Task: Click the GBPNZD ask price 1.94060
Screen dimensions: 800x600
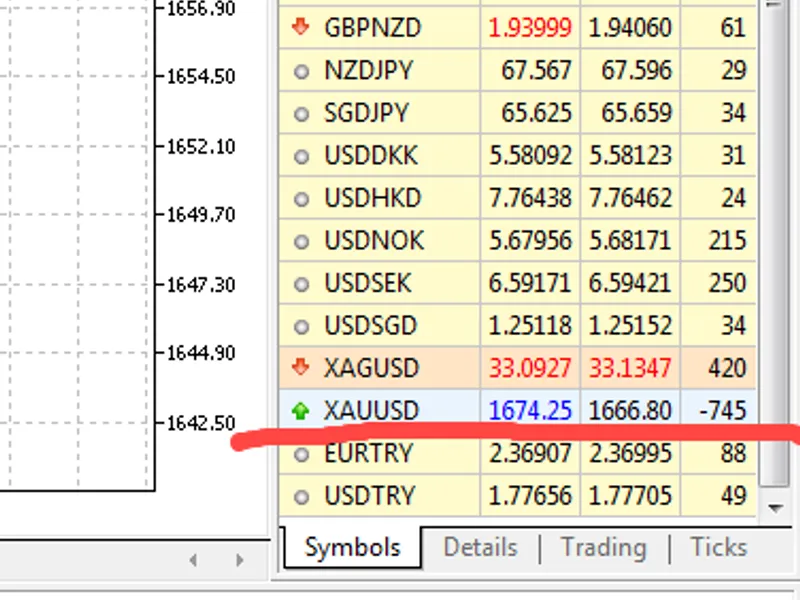Action: tap(630, 28)
